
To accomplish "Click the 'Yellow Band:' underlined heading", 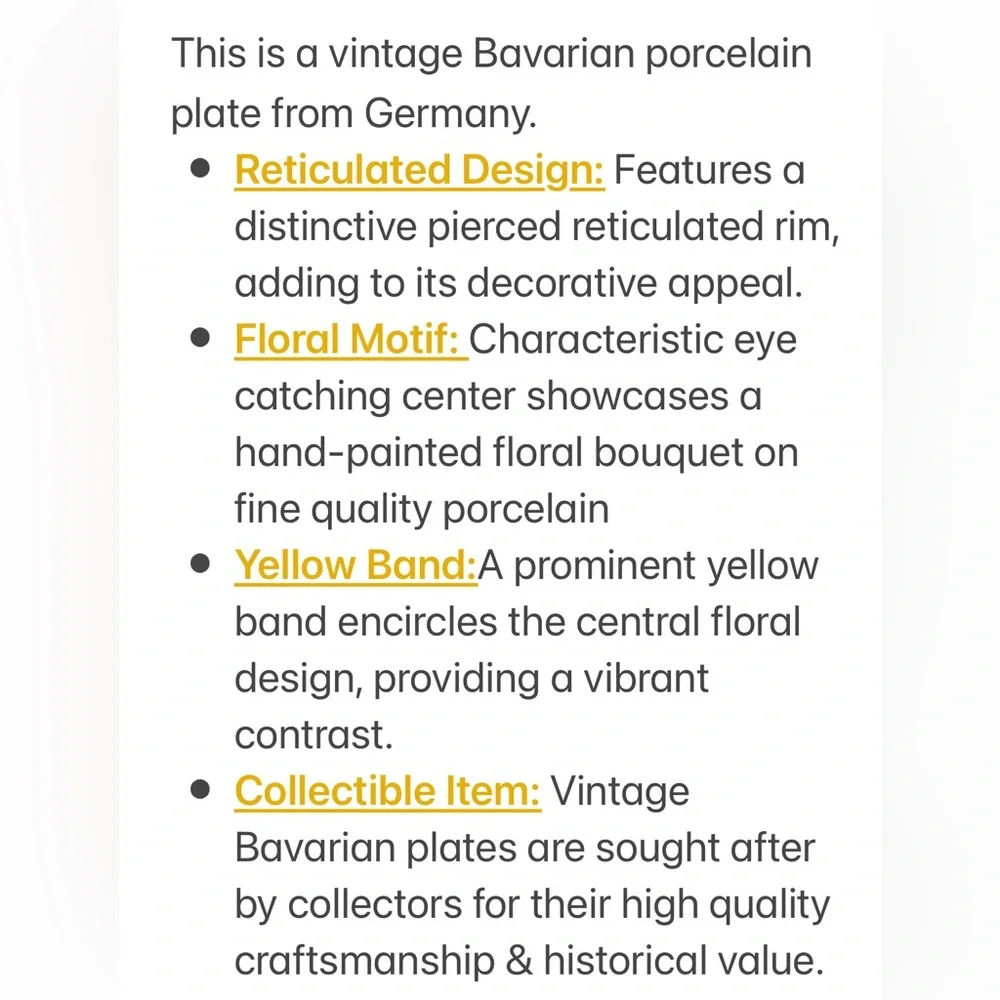I will pos(355,566).
